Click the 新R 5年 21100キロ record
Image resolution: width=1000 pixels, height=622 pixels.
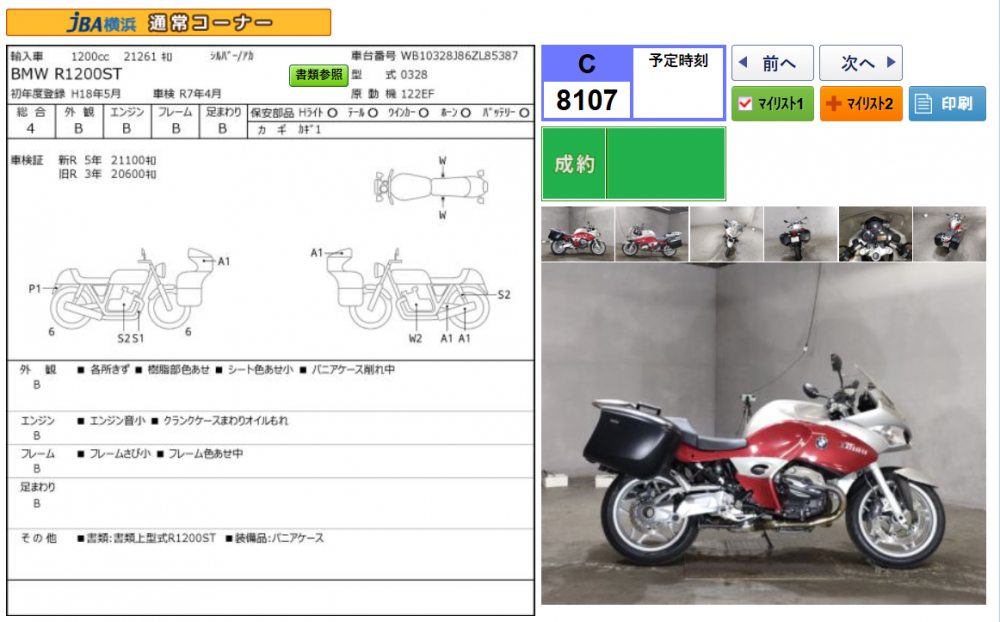coord(107,160)
